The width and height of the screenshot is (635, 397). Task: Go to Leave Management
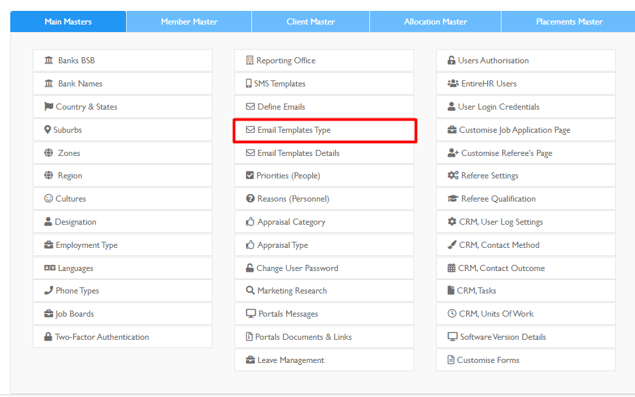click(x=324, y=360)
